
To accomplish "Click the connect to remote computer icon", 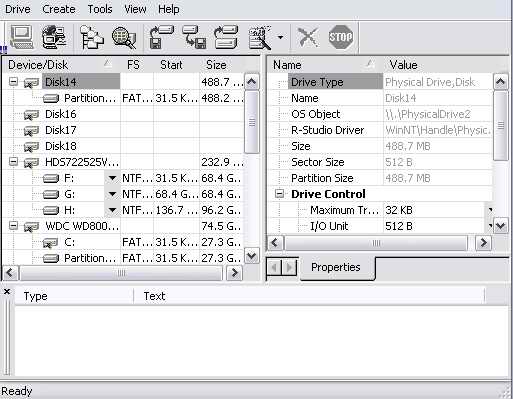I will click(54, 37).
